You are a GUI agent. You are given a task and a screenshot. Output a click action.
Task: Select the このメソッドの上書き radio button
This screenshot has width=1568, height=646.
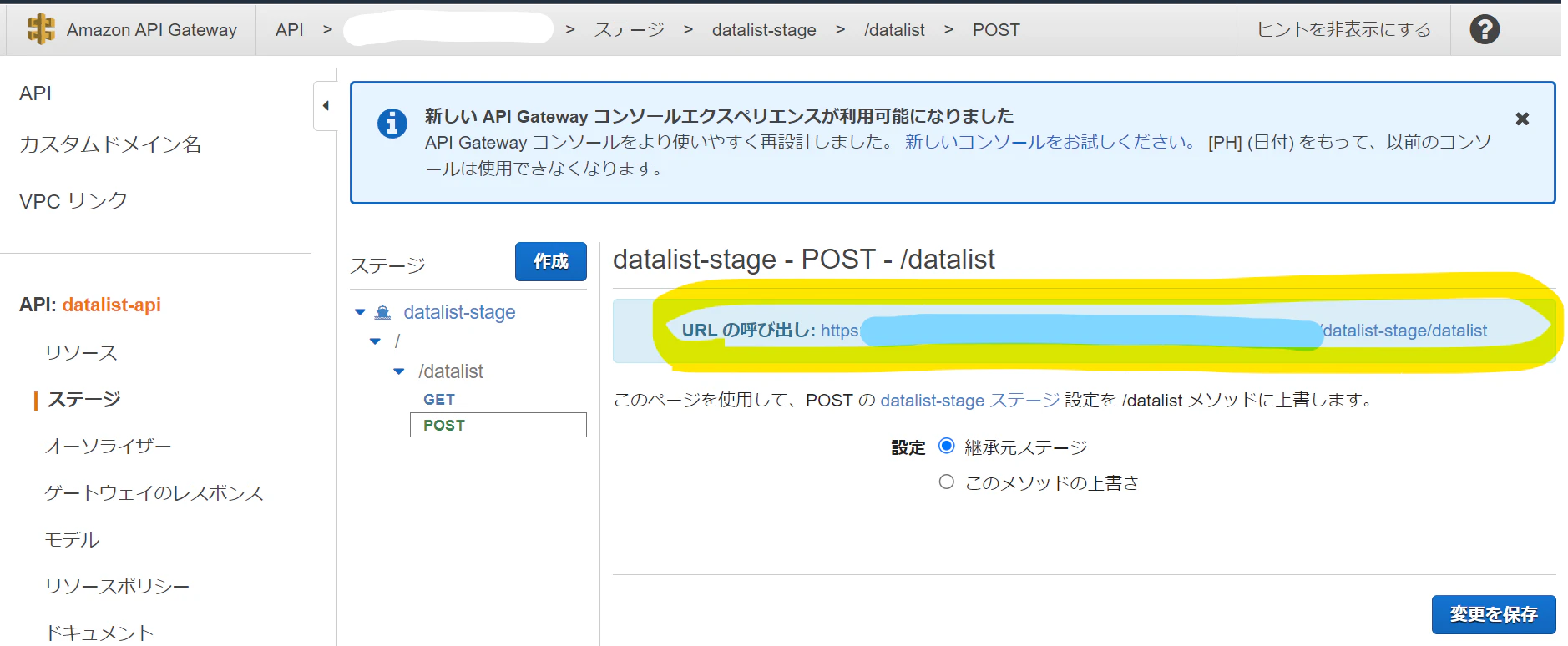946,482
